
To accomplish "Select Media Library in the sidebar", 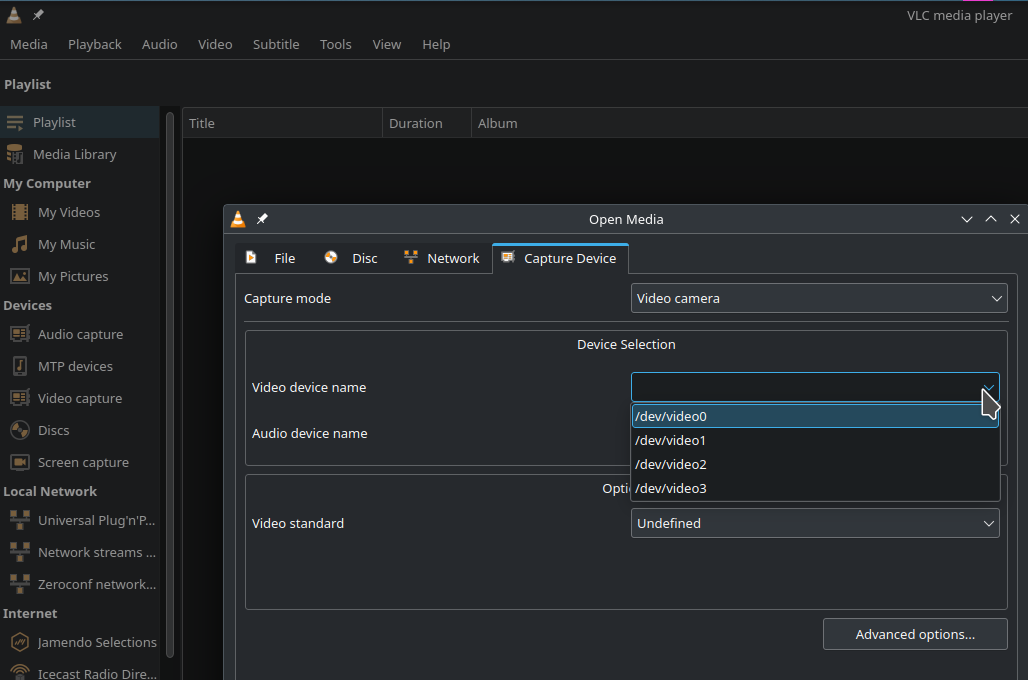I will (79, 154).
